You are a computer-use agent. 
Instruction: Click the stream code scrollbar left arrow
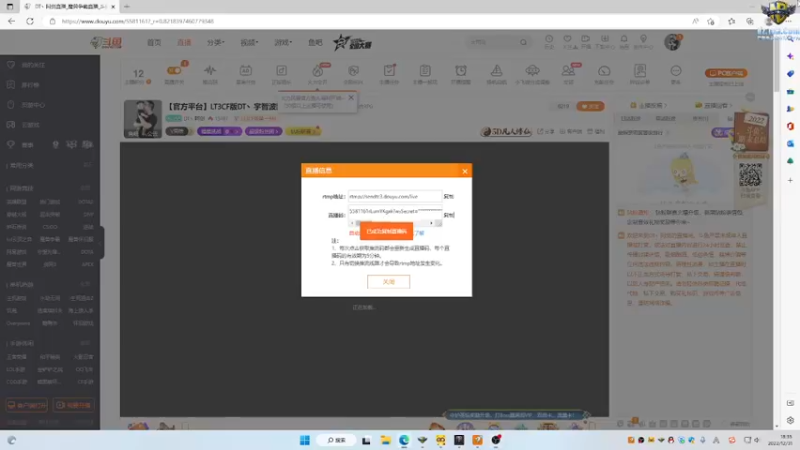pos(352,223)
